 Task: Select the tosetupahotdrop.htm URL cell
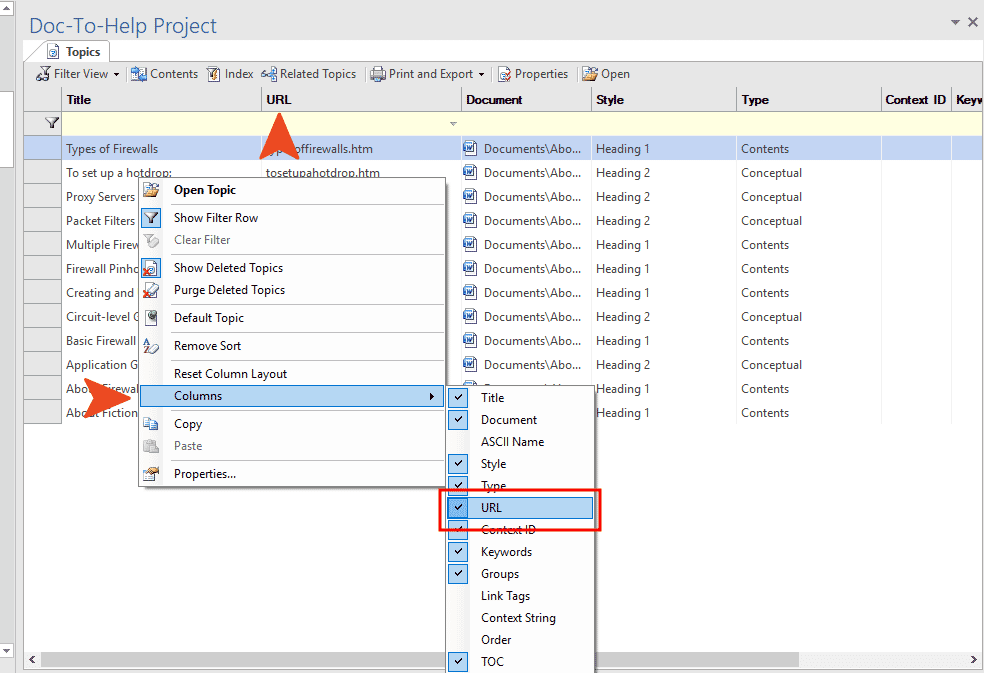click(x=361, y=172)
